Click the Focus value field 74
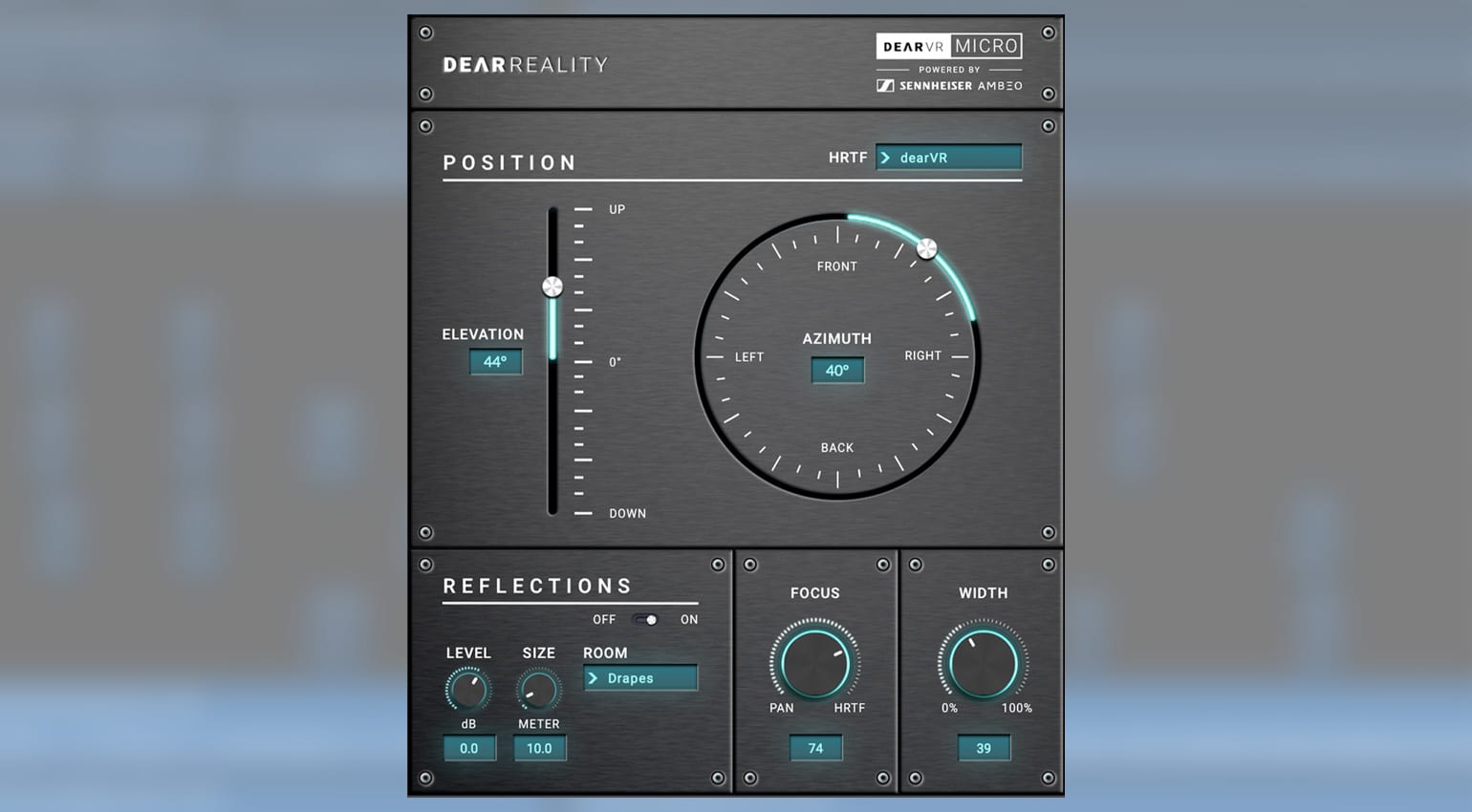 (815, 749)
